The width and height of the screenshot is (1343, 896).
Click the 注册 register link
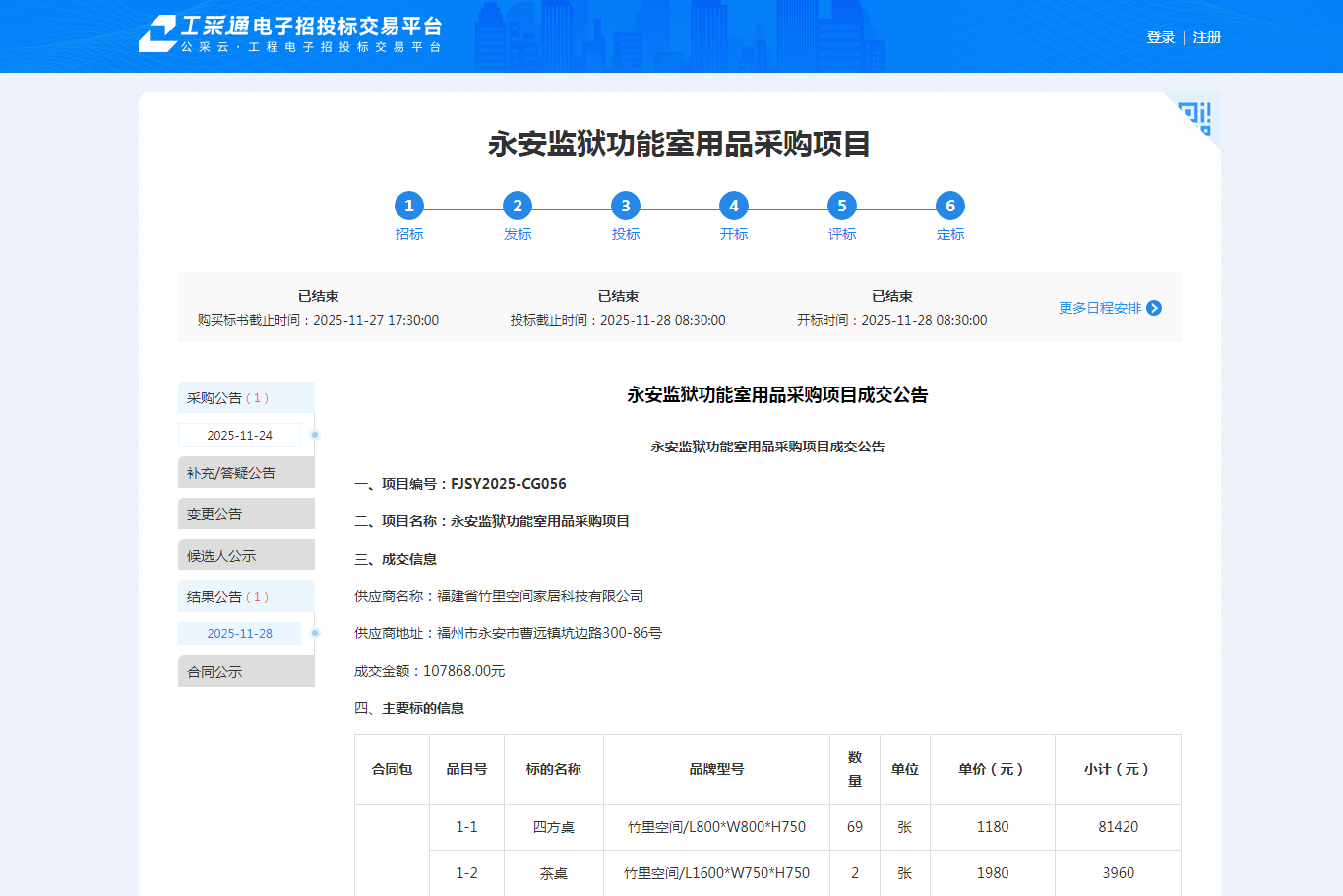pyautogui.click(x=1207, y=37)
